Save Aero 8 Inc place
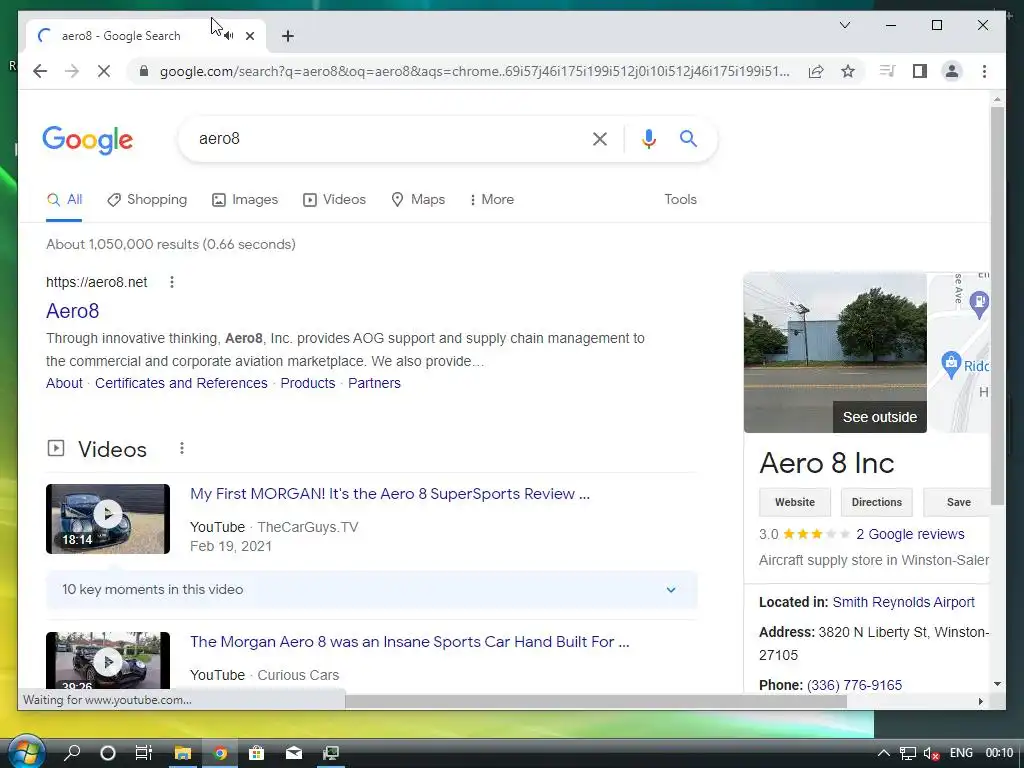The image size is (1024, 768). (x=957, y=502)
